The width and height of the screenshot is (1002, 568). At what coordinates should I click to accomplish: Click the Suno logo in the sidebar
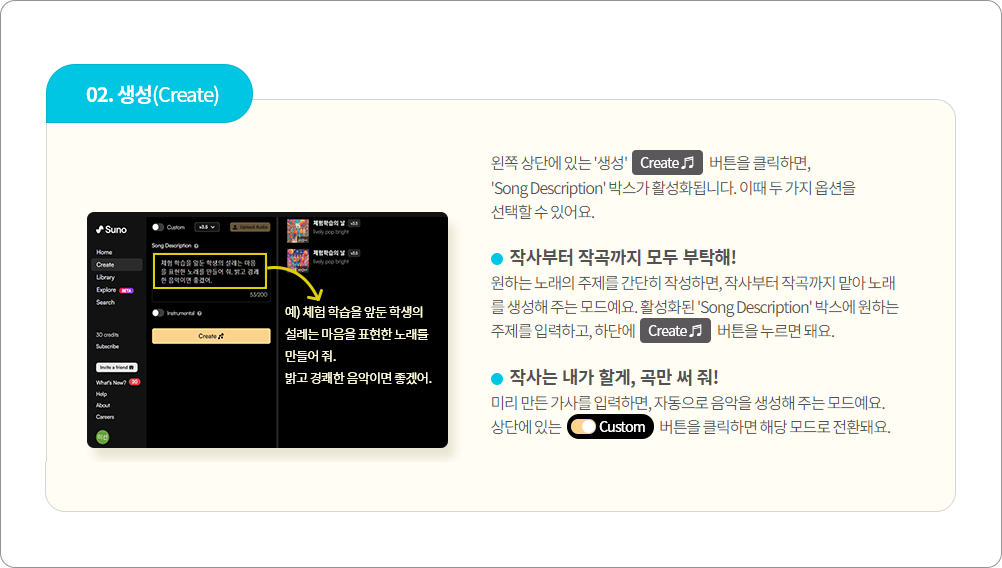click(x=111, y=229)
